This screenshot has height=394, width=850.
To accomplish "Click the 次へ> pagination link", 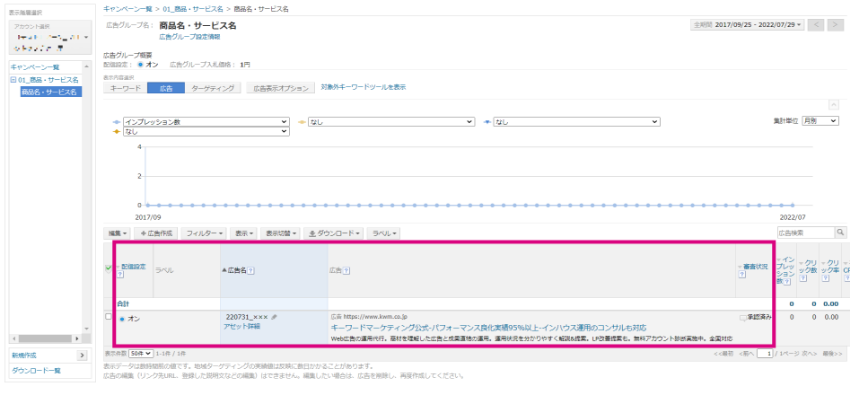I will (x=809, y=353).
